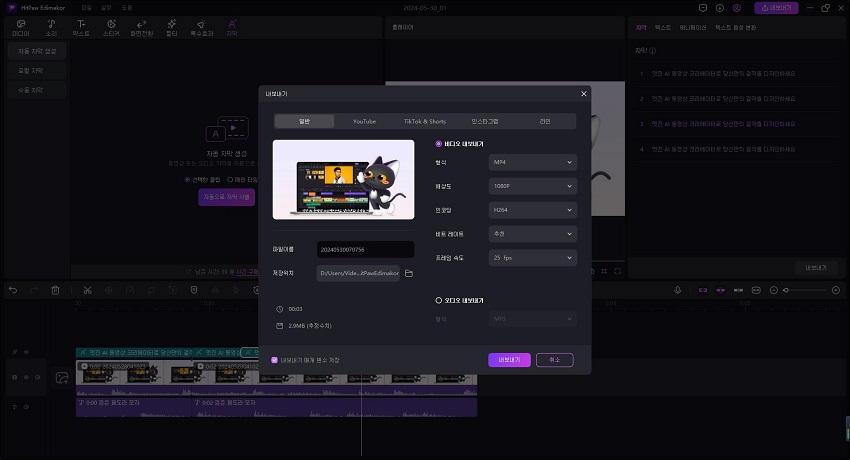
Task: Toggle the checkbox at export dialog bottom-left
Action: click(x=275, y=360)
